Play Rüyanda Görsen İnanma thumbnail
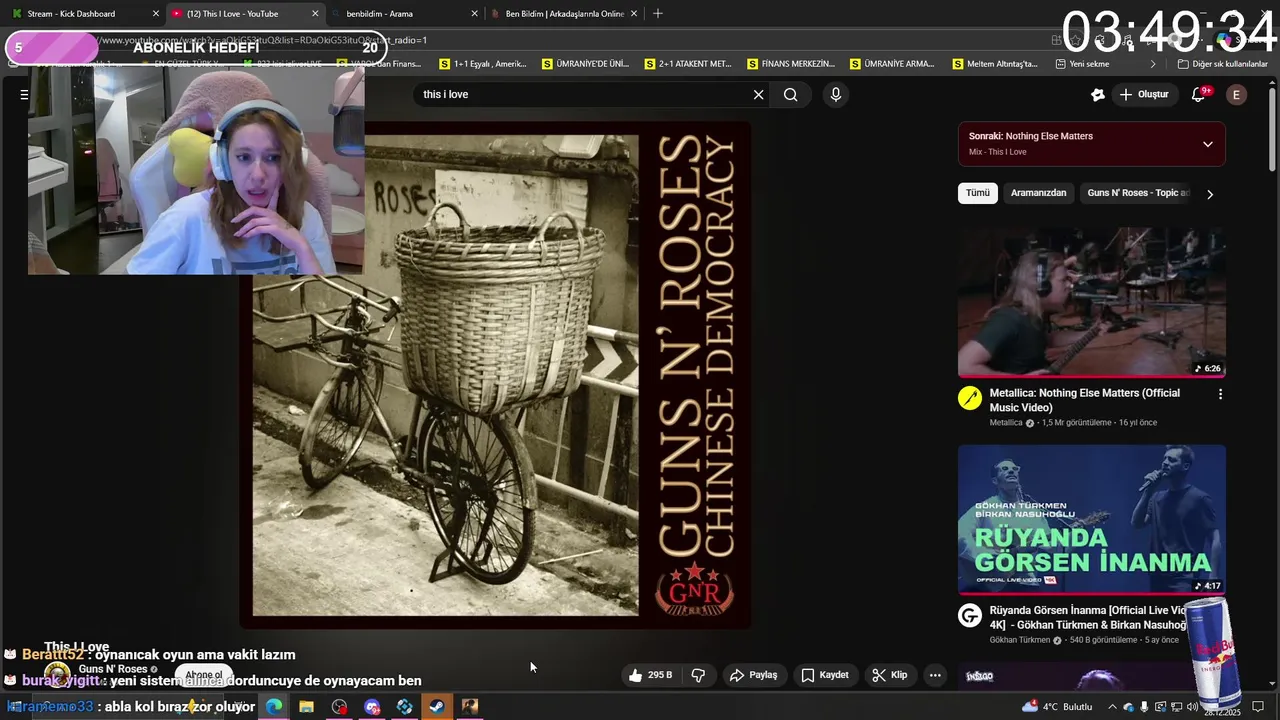1280x720 pixels. pos(1092,520)
